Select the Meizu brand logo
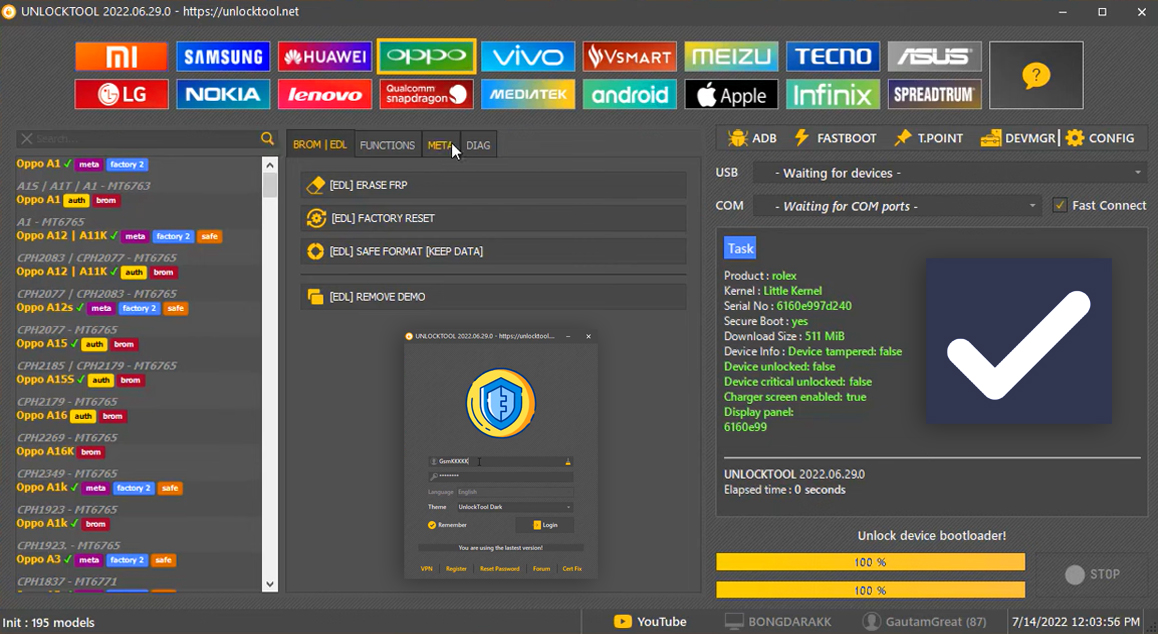The image size is (1158, 634). pyautogui.click(x=731, y=56)
